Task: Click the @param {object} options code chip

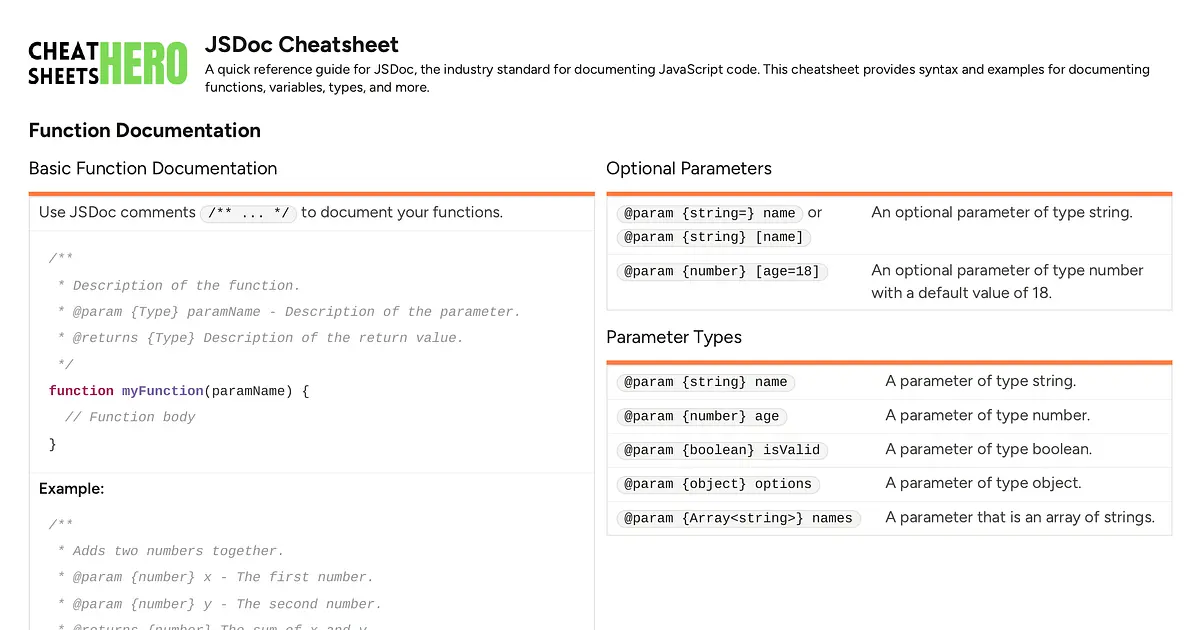Action: coord(718,484)
